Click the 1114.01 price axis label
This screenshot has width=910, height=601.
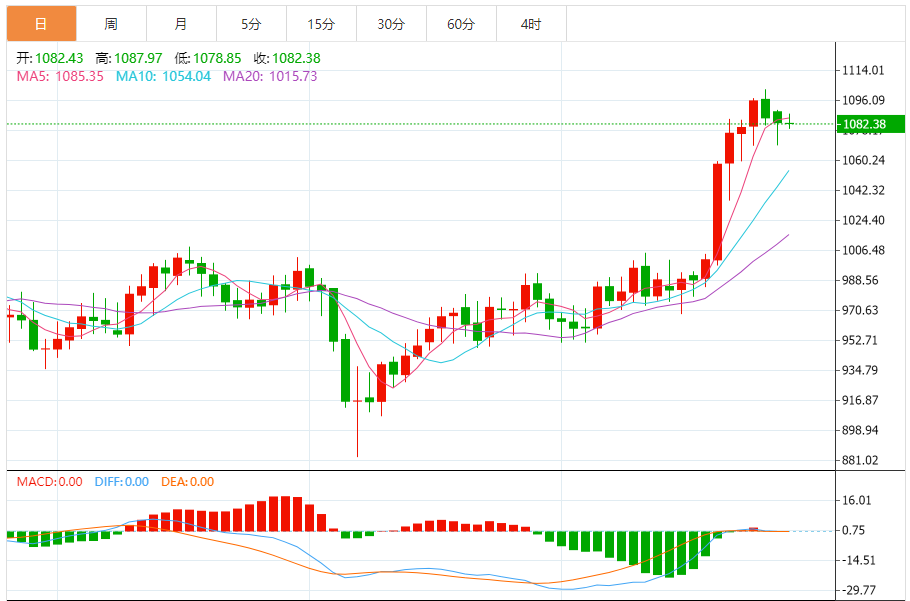(x=864, y=70)
